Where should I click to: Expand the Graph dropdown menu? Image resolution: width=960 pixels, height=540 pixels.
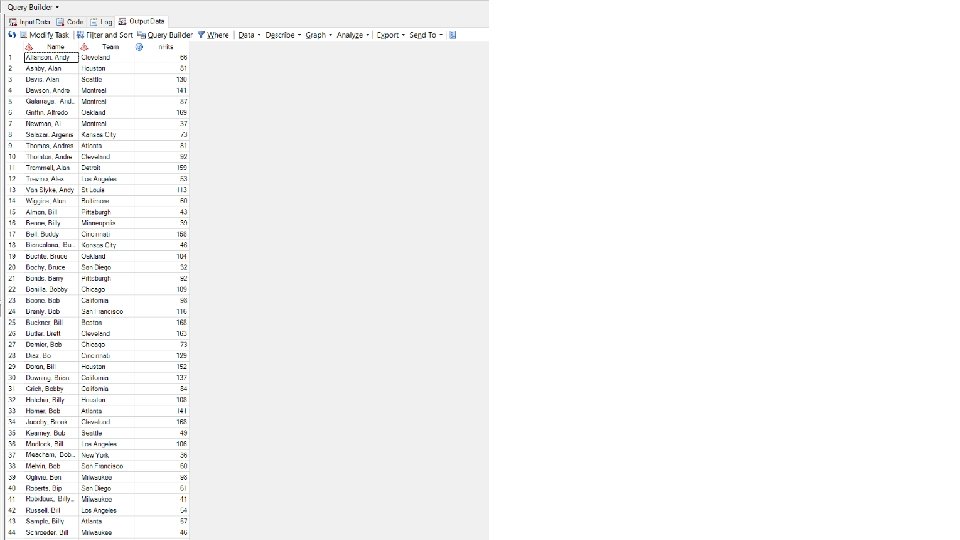318,35
